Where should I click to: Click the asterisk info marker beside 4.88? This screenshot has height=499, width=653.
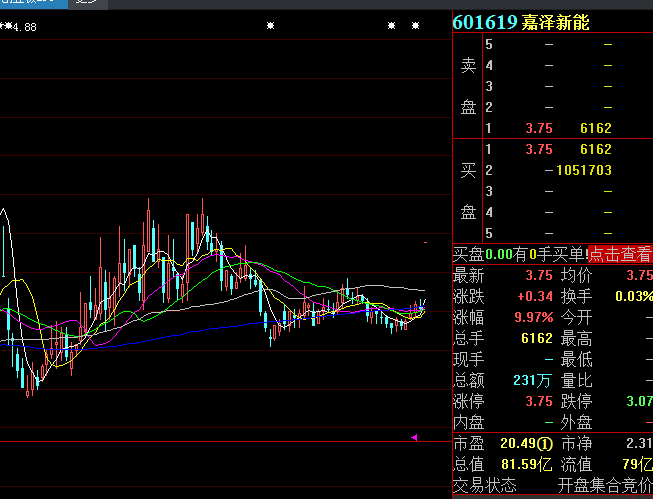[7, 26]
